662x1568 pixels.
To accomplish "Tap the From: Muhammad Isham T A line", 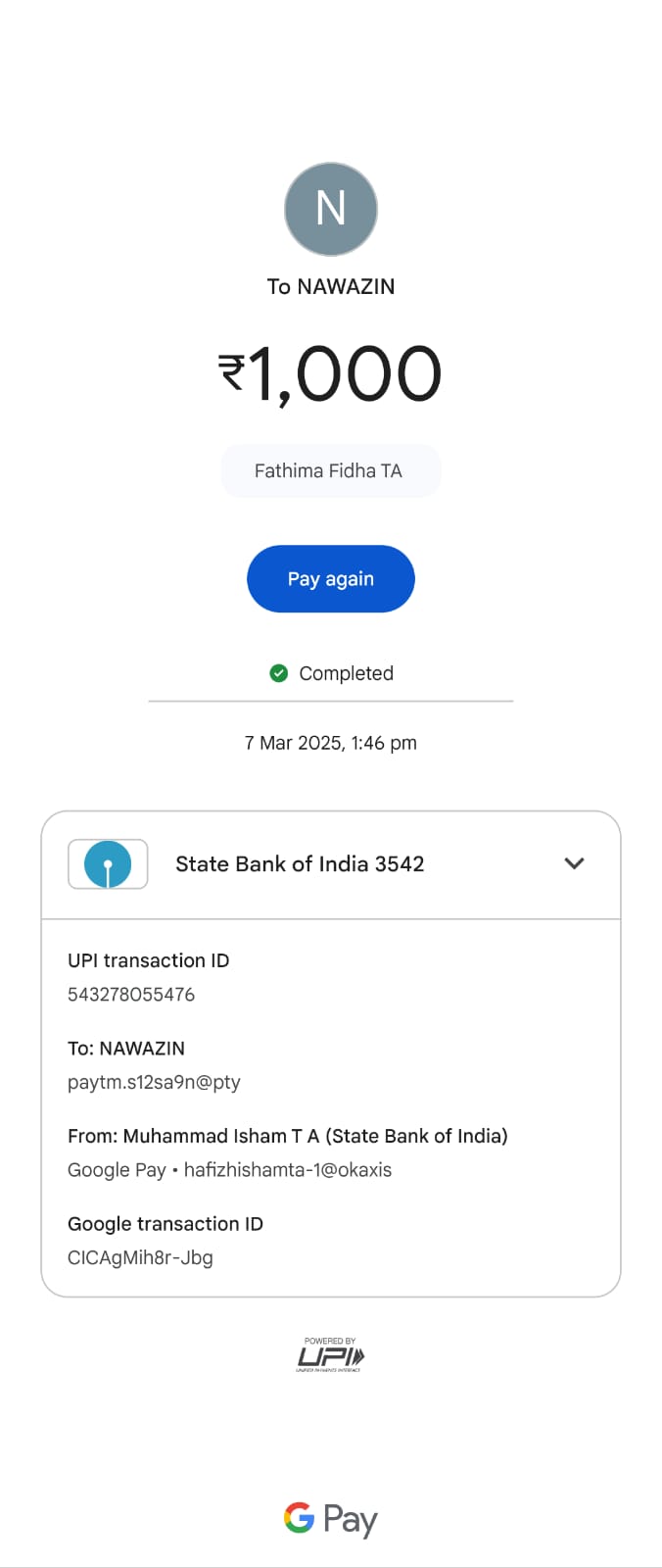I will coord(287,1136).
